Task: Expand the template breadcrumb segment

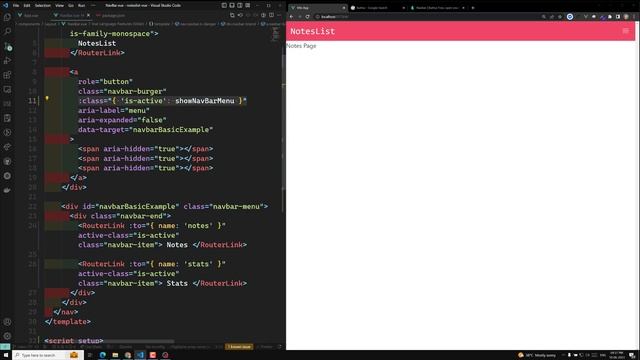Action: point(160,24)
